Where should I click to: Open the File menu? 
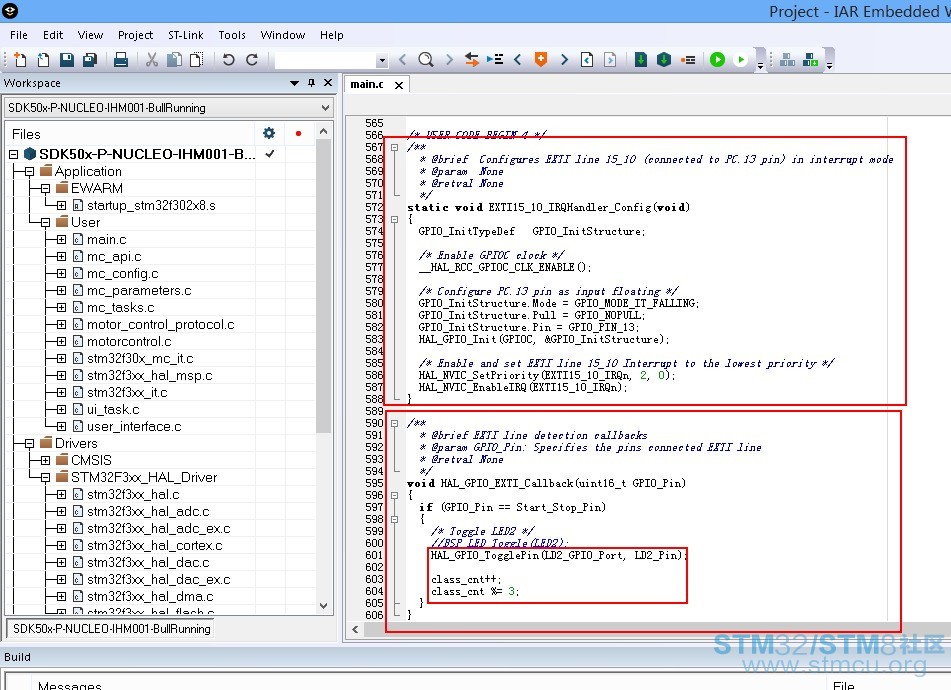(18, 35)
